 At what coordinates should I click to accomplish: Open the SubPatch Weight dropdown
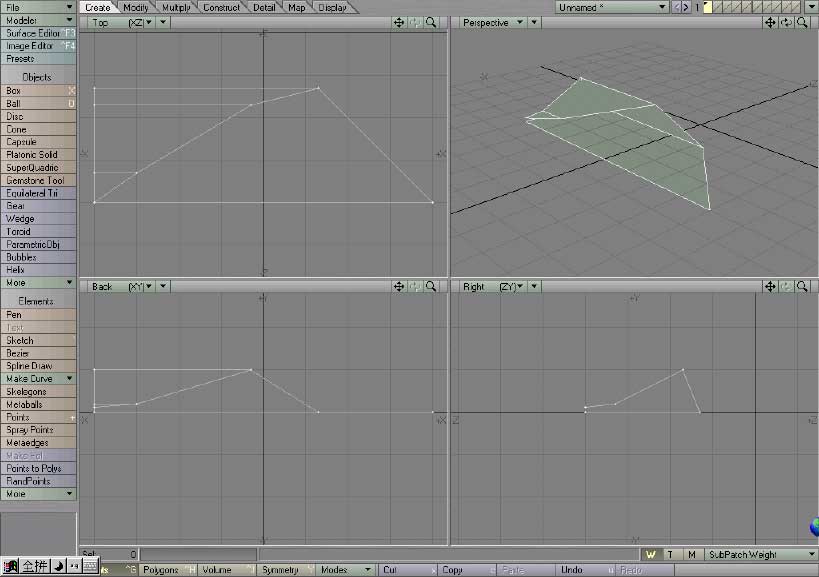761,554
